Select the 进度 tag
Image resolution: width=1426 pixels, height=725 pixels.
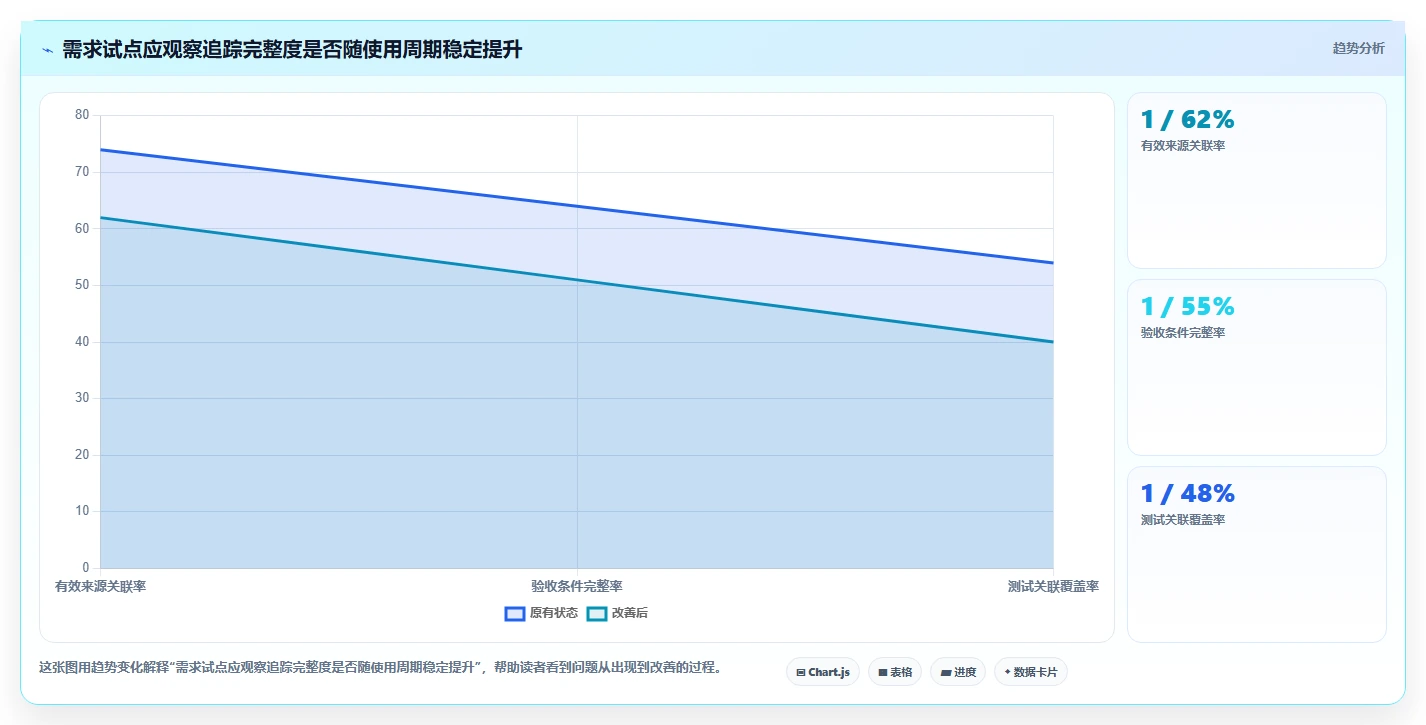pos(958,672)
